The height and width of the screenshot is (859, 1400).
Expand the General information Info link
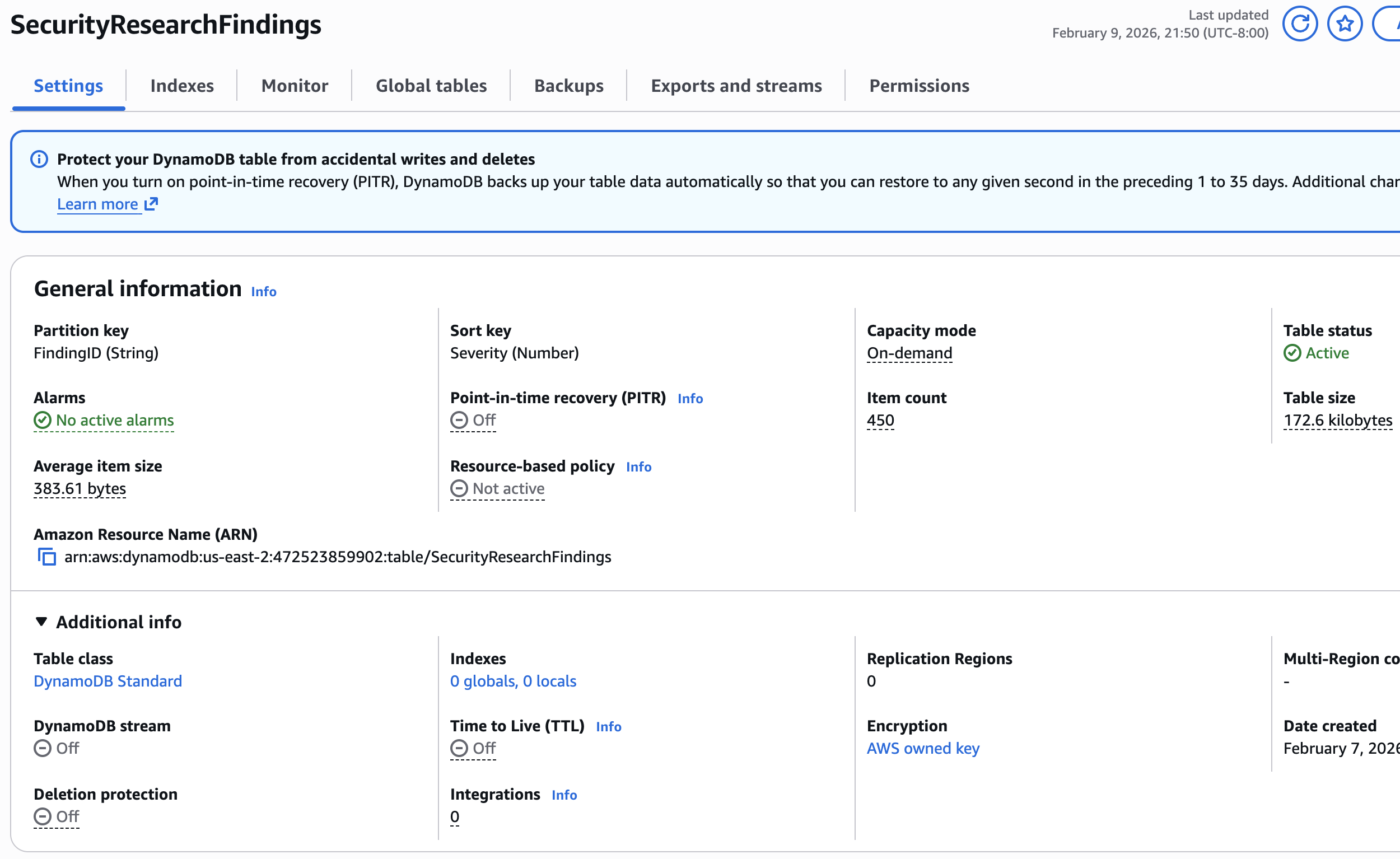pyautogui.click(x=263, y=291)
